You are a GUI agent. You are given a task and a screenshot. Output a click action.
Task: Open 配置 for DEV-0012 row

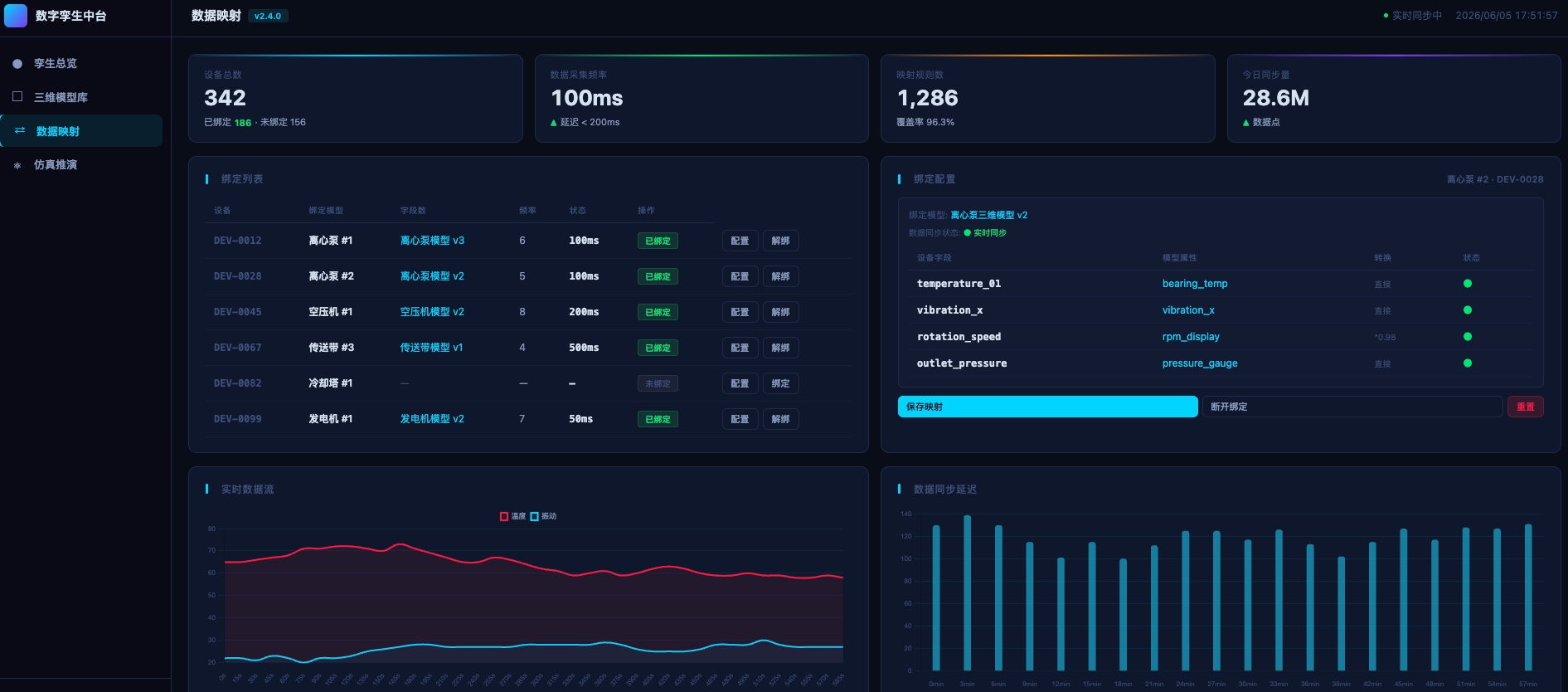point(740,241)
